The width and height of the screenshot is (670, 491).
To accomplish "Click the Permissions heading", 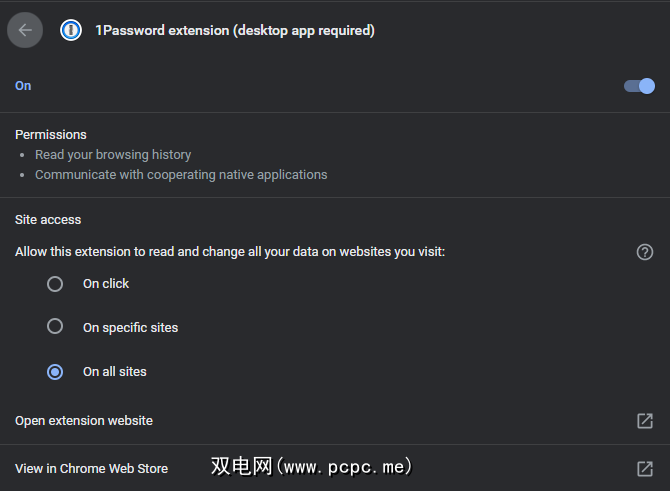I will pos(51,134).
